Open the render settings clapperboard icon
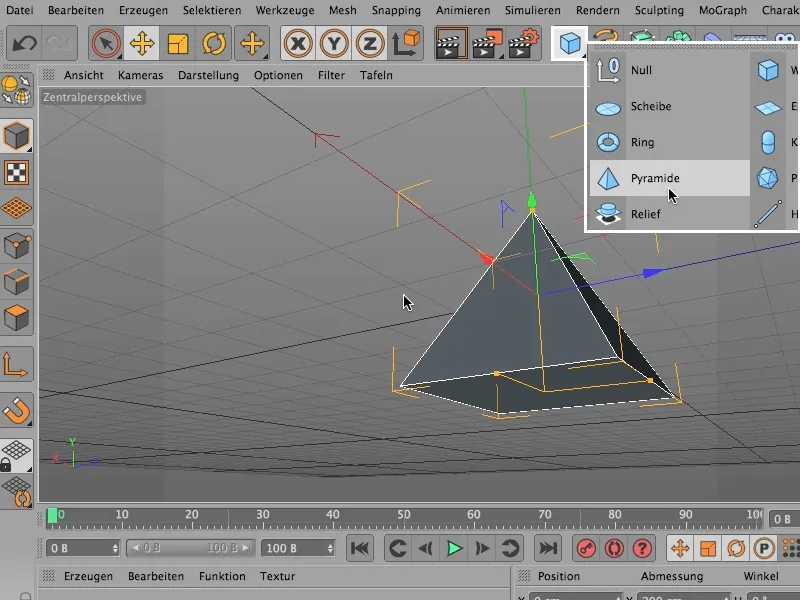Screen dimensions: 800x600 pos(522,44)
